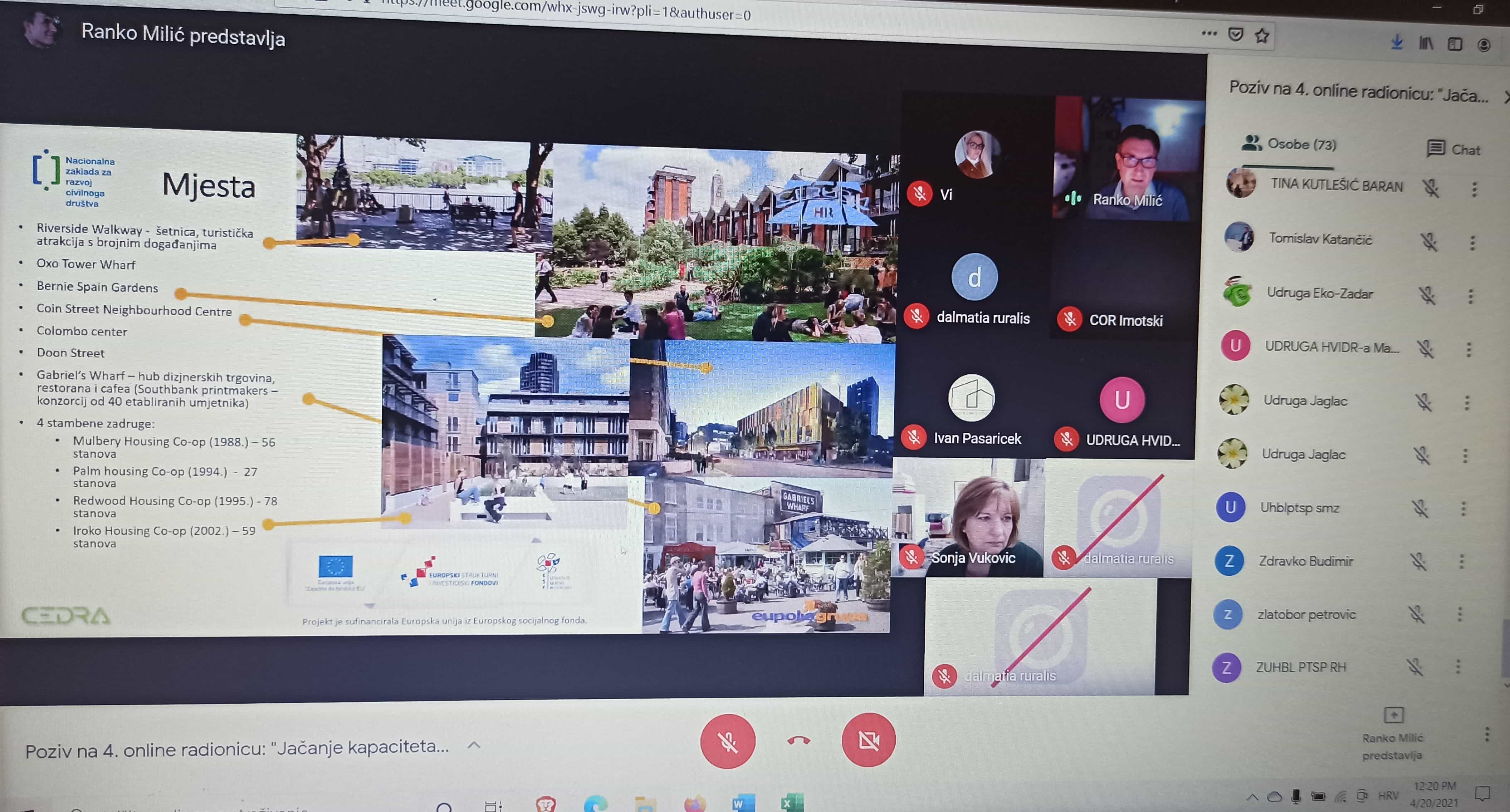
Task: Open the Firefox library icon
Action: (x=1426, y=43)
